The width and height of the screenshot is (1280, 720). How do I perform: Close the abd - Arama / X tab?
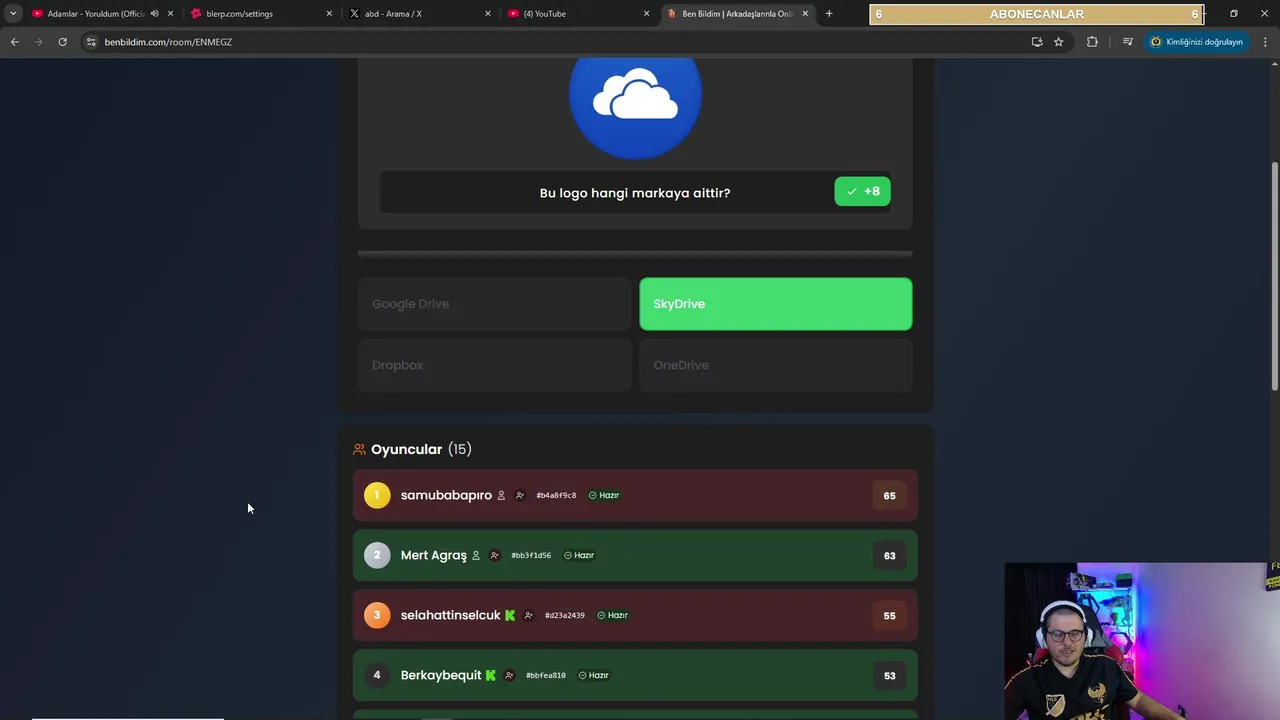488,14
